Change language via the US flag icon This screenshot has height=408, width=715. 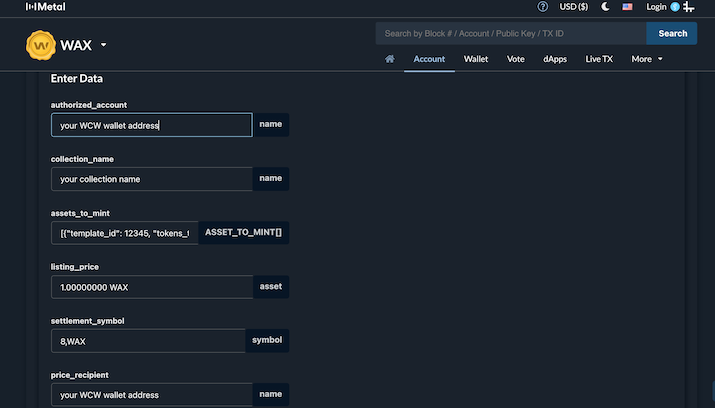pos(627,7)
